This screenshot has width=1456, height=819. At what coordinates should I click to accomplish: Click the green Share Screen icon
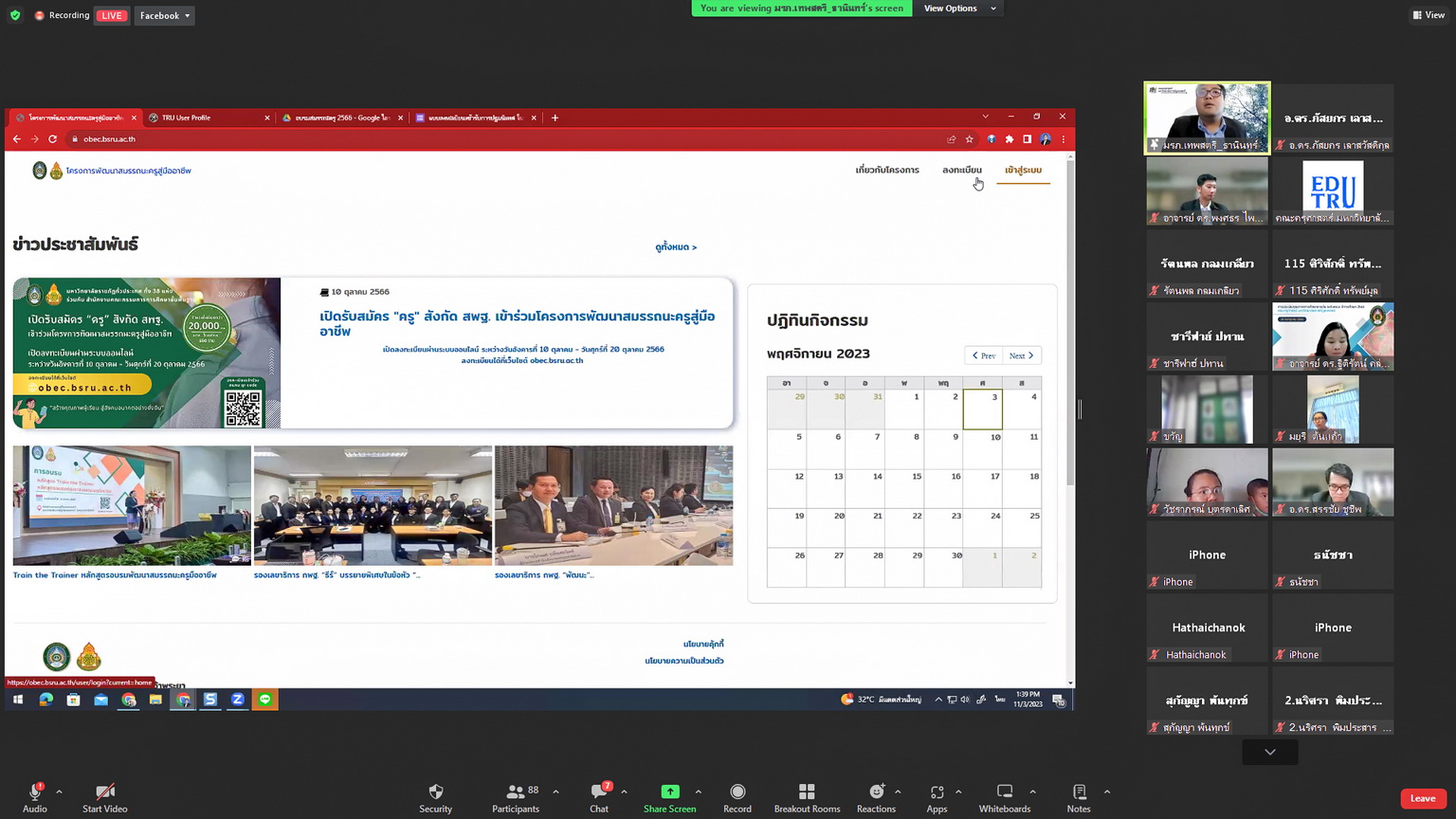pos(670,792)
